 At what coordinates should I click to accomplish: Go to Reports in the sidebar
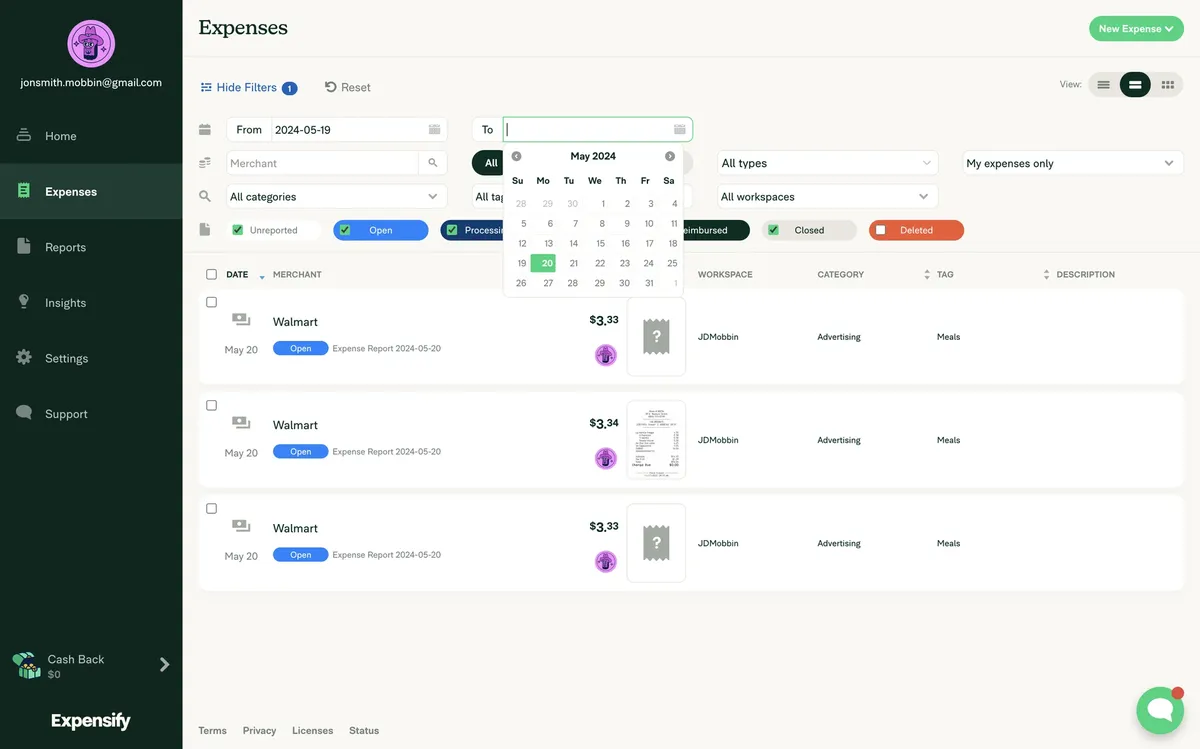tap(91, 247)
